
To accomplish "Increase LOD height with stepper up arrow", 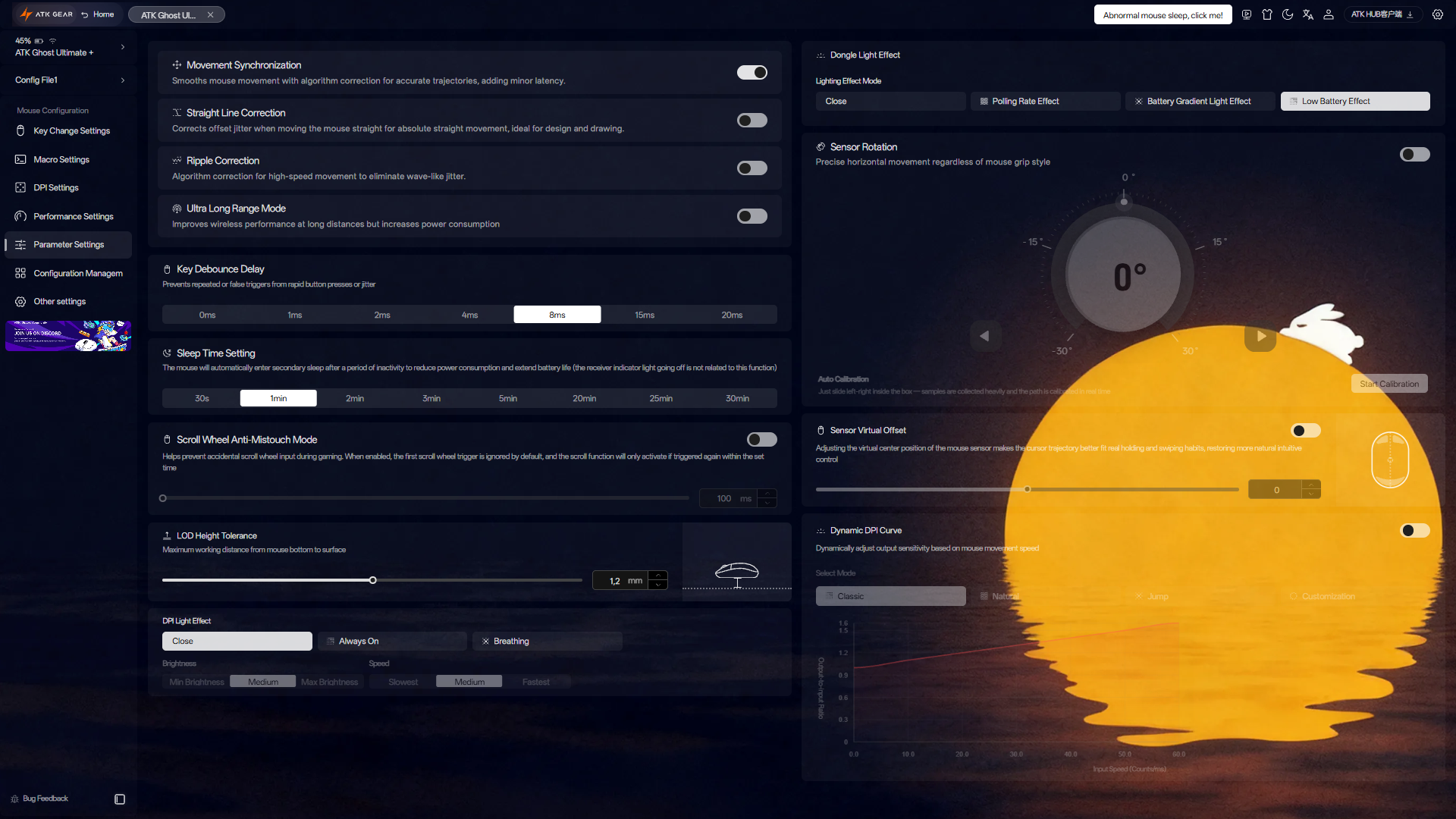I will coord(658,576).
